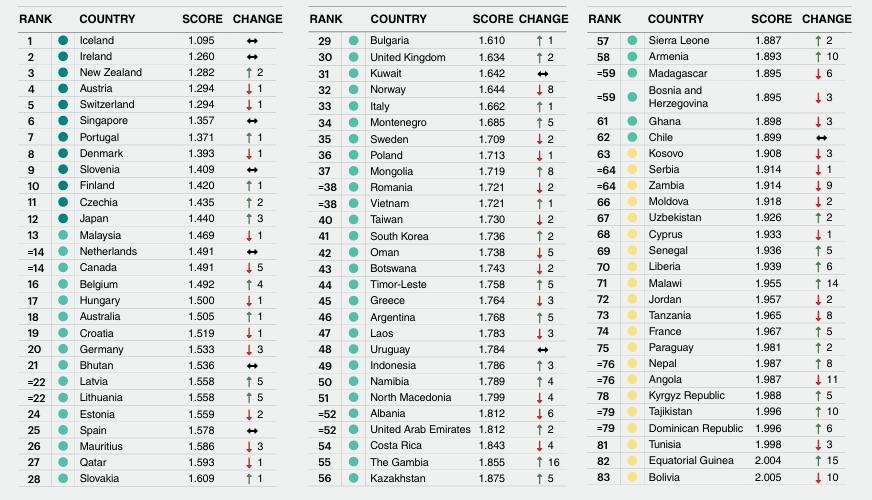Click the dark teal dot beside Iceland

point(63,41)
